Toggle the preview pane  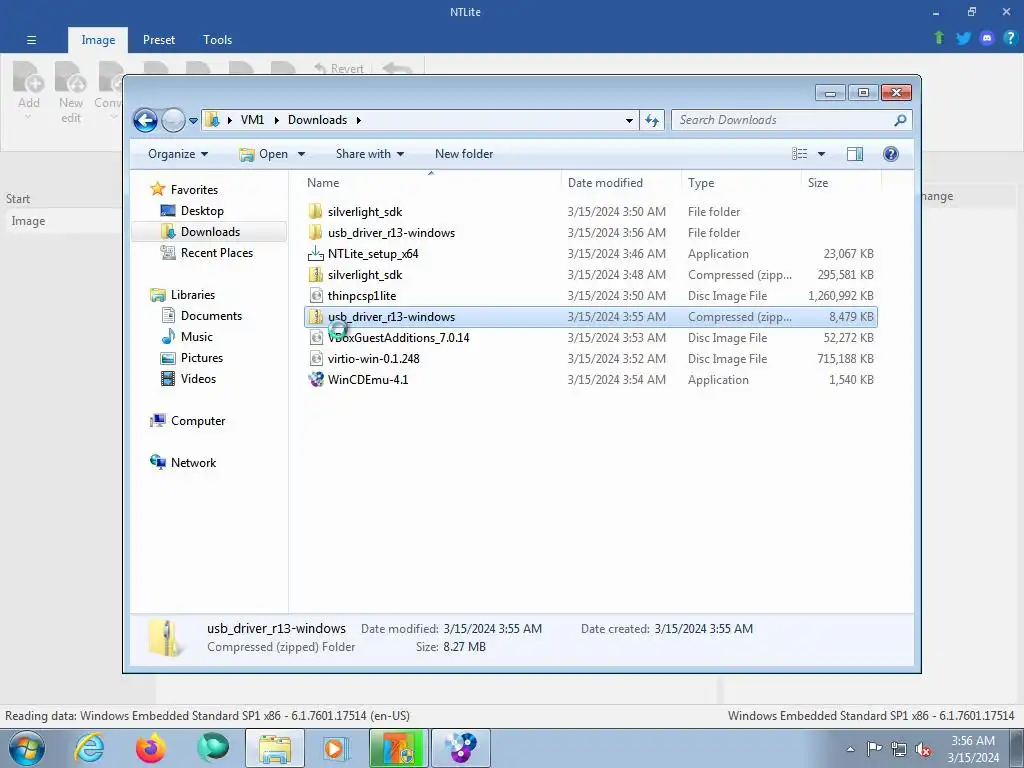point(855,154)
